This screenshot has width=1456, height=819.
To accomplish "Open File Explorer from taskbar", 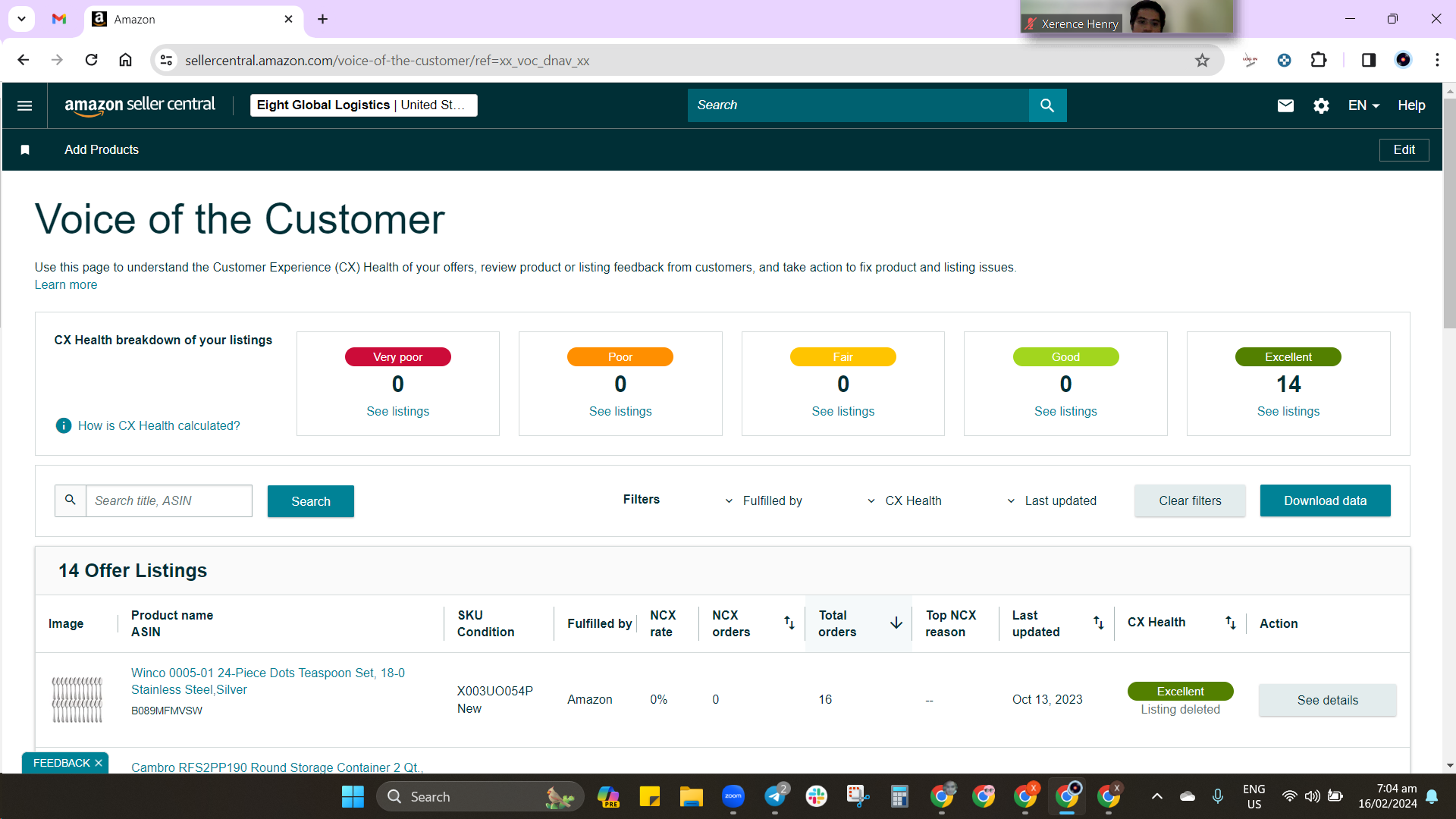I will (x=691, y=796).
